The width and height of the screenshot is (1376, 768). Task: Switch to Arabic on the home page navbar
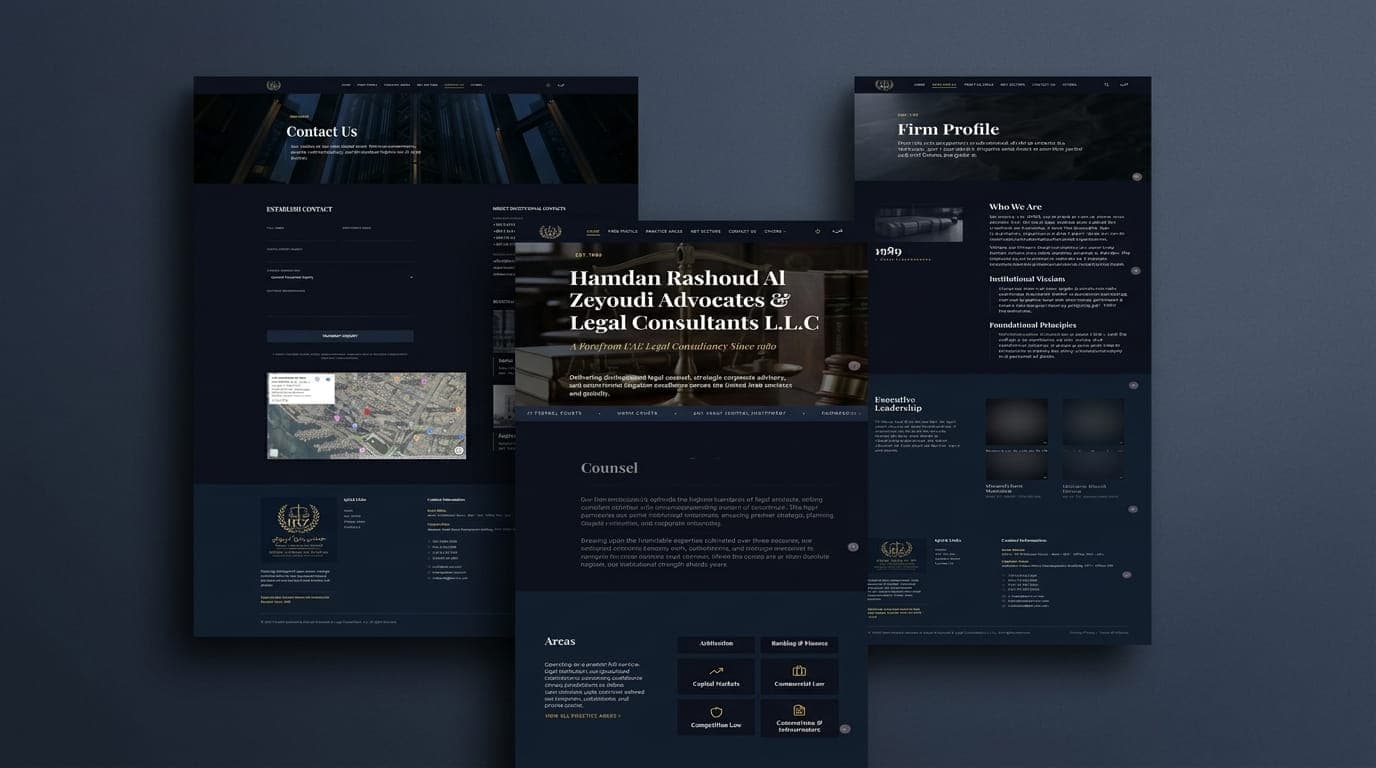coord(838,232)
